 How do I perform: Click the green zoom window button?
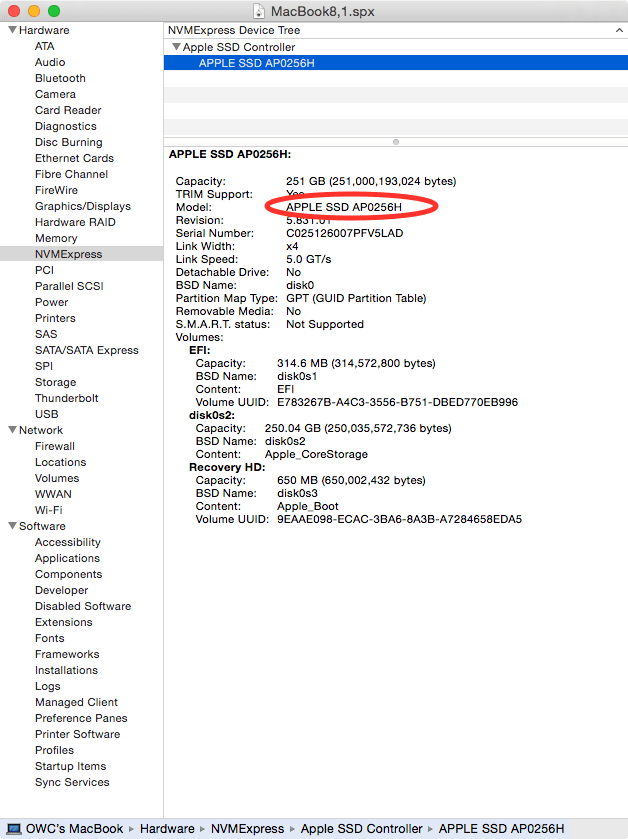pos(53,10)
